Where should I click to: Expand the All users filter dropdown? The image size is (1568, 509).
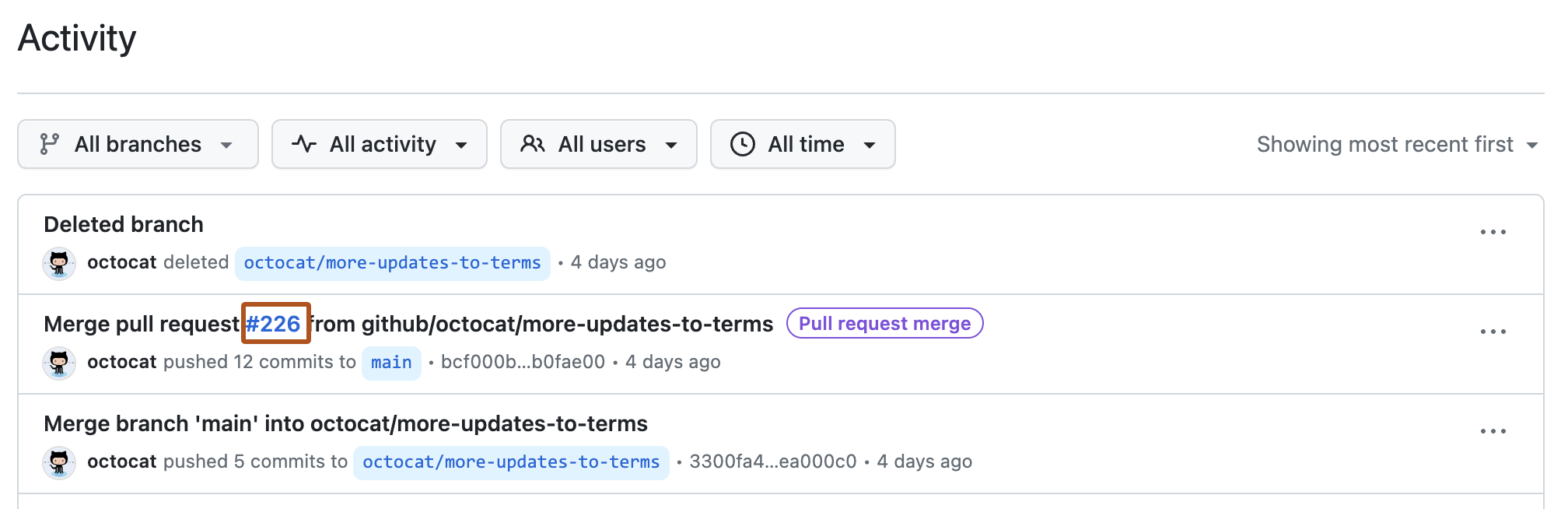click(599, 144)
